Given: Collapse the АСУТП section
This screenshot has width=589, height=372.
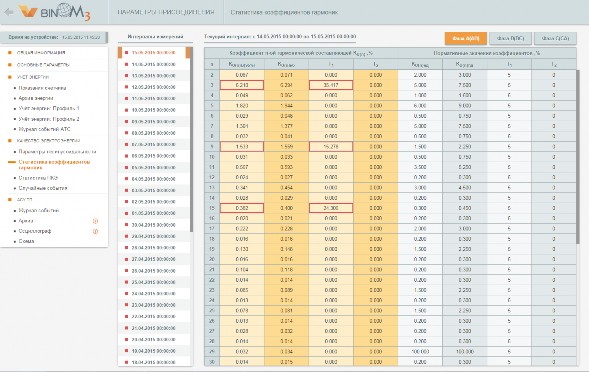Looking at the screenshot, I should [x=24, y=199].
